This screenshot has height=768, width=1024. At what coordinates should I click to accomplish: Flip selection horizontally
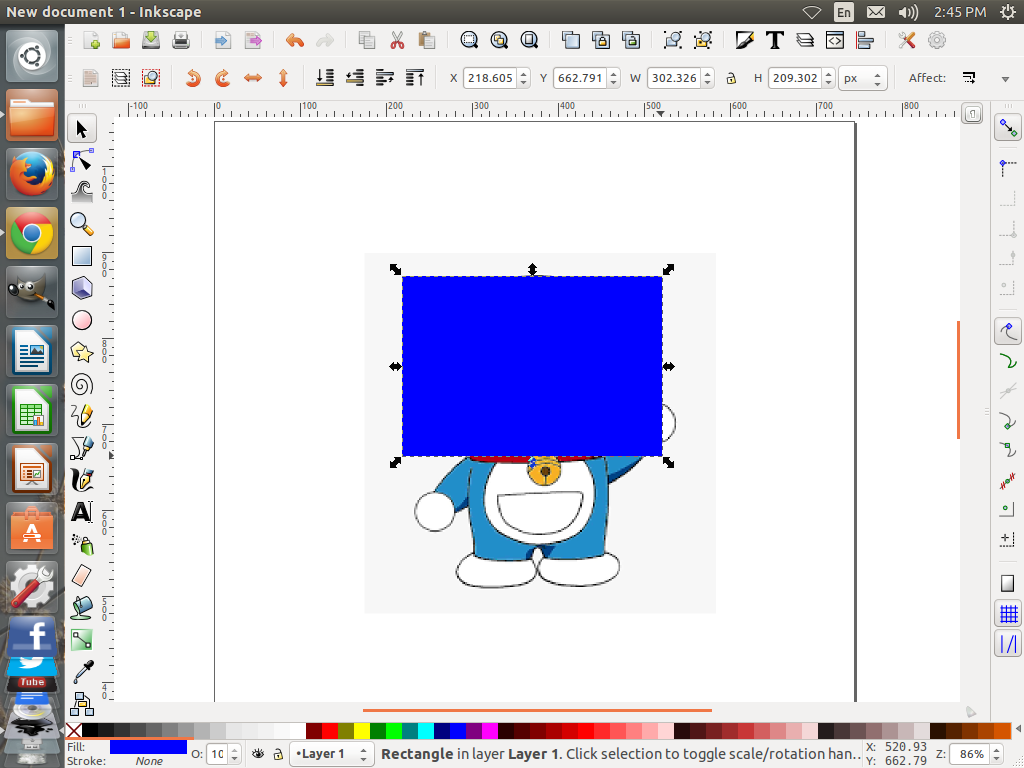[x=253, y=78]
